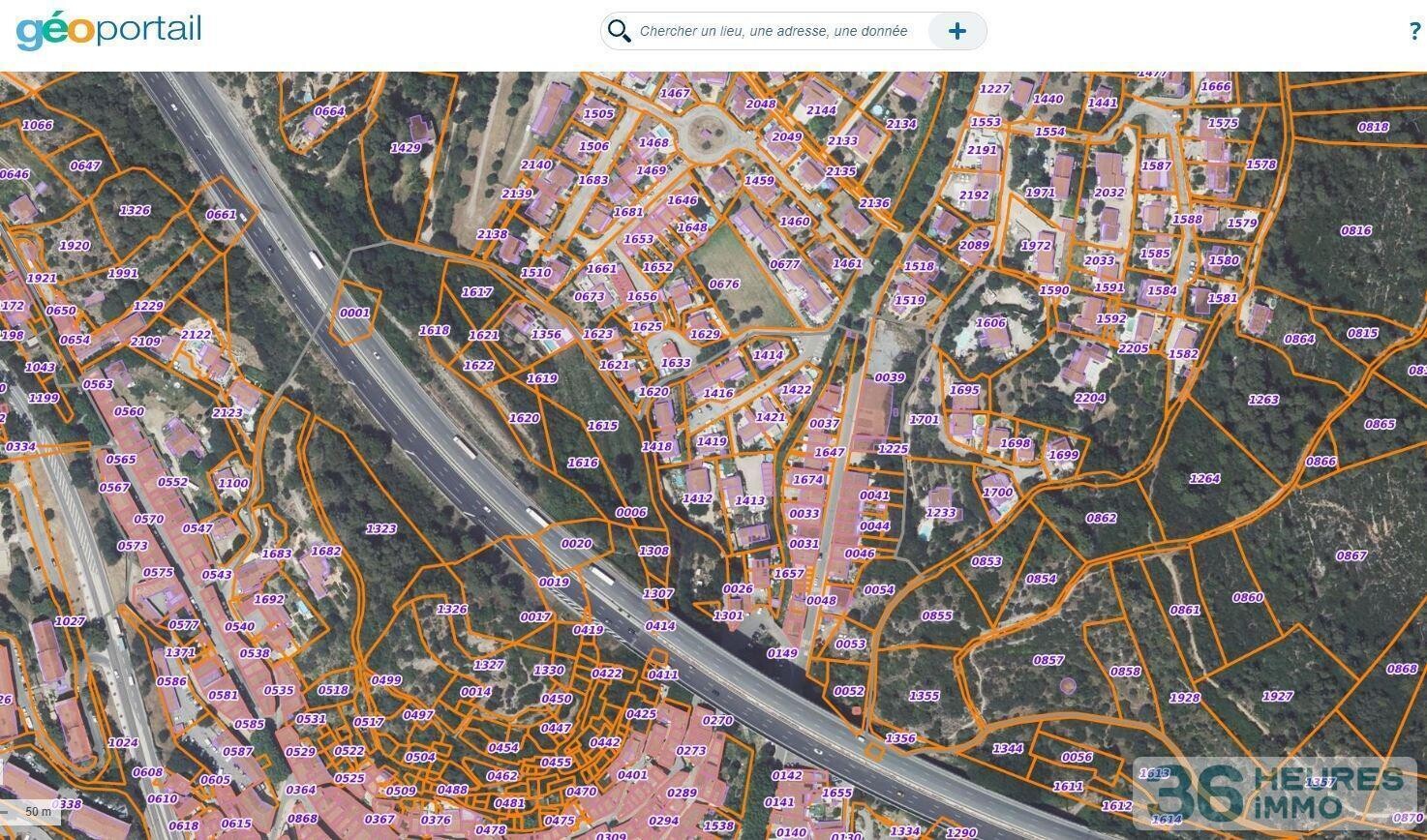Image resolution: width=1427 pixels, height=840 pixels.
Task: Select parcel 1356 along the lower road
Action: (900, 738)
